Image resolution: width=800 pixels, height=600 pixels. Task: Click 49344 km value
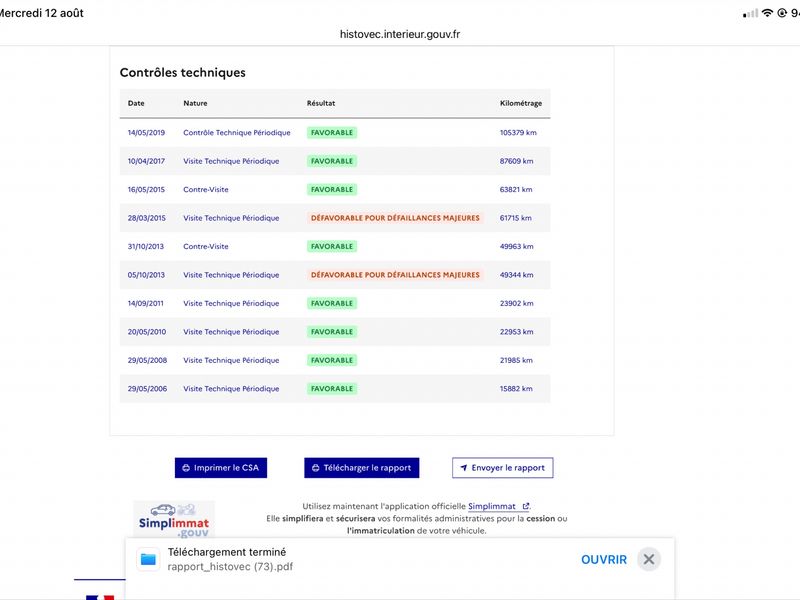point(516,275)
